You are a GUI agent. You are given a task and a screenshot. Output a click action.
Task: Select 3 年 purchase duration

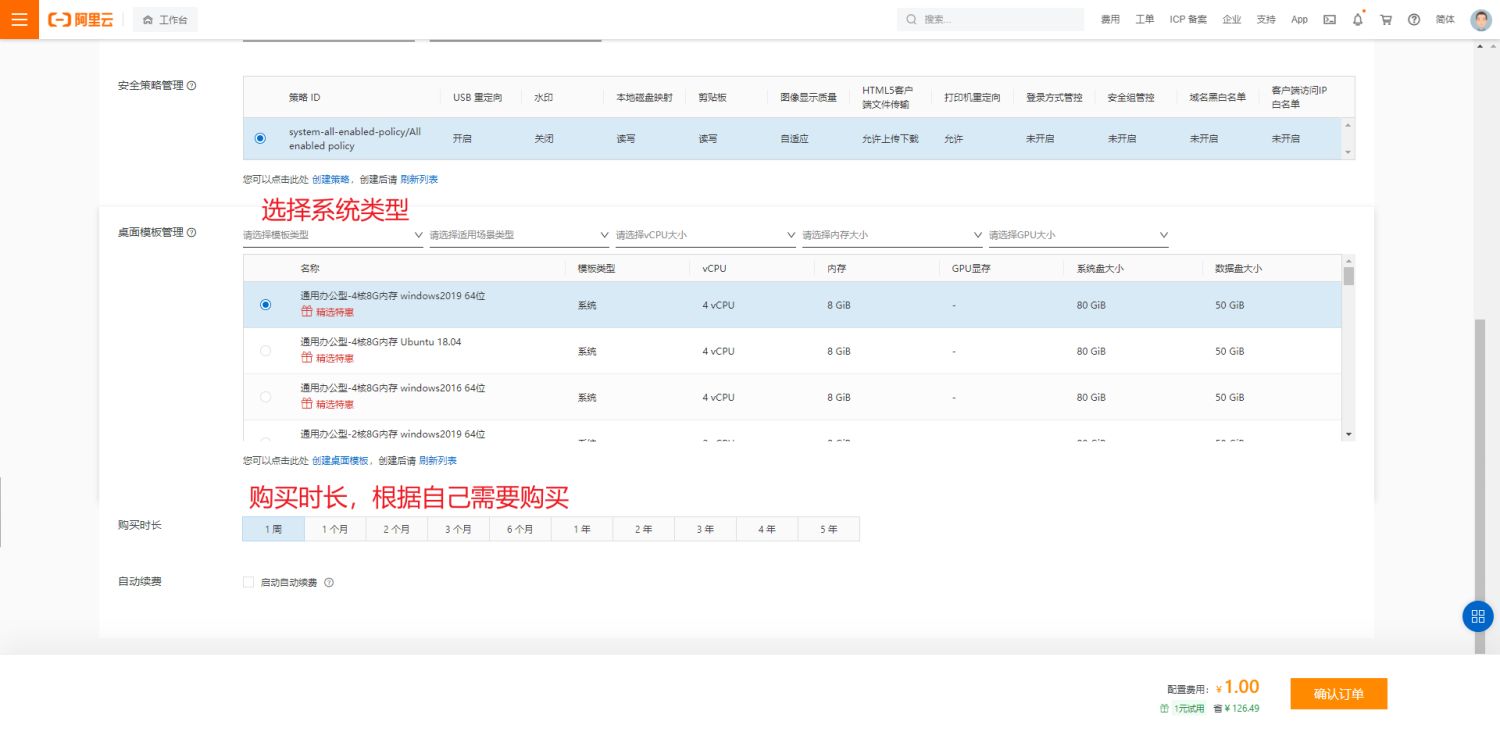(705, 529)
